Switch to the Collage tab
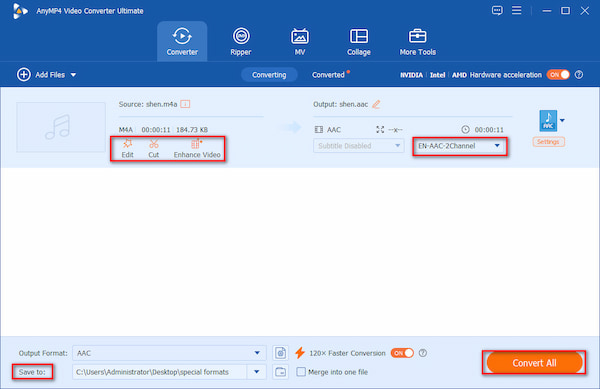Screen dimensions: 600x389 pyautogui.click(x=359, y=41)
